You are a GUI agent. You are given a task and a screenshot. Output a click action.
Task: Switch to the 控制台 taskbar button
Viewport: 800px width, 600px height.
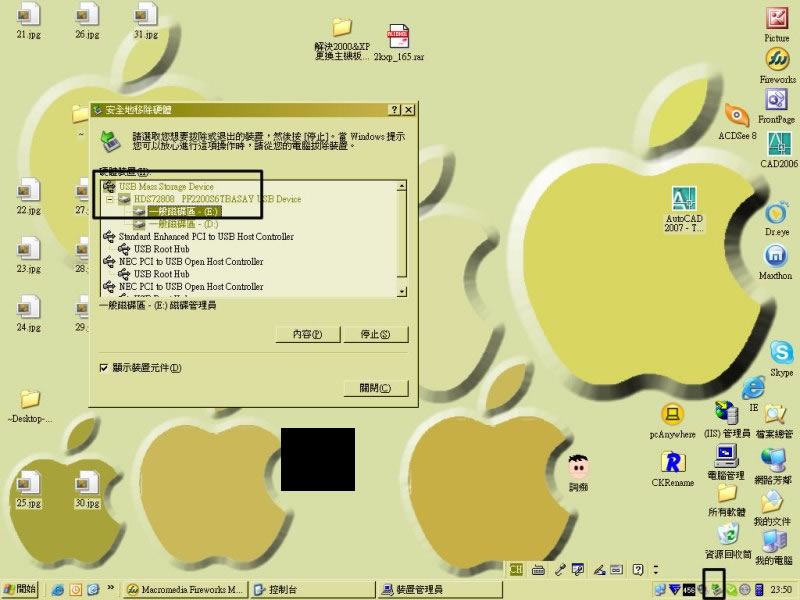(313, 590)
